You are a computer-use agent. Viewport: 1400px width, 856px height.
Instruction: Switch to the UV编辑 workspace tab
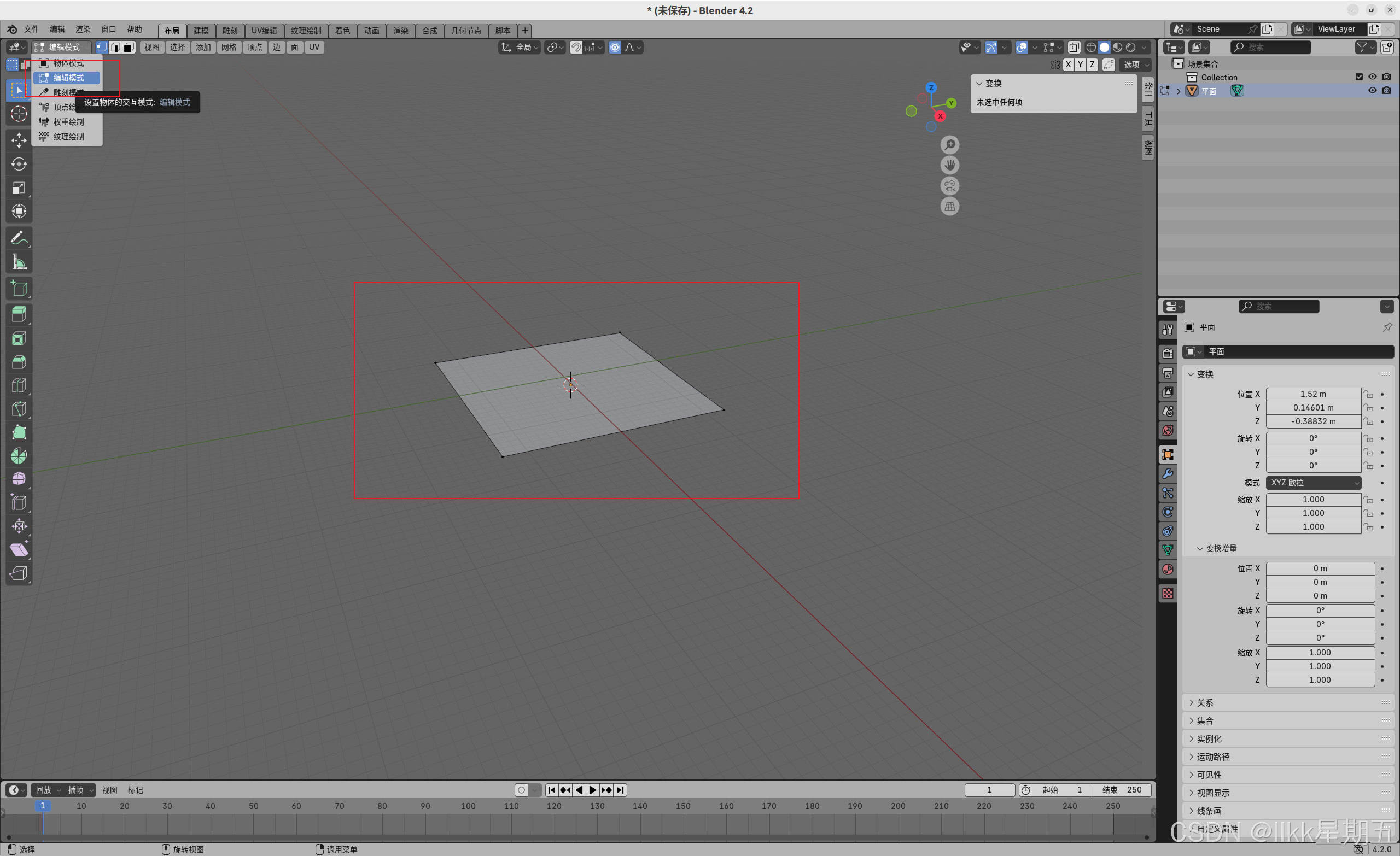[x=264, y=31]
